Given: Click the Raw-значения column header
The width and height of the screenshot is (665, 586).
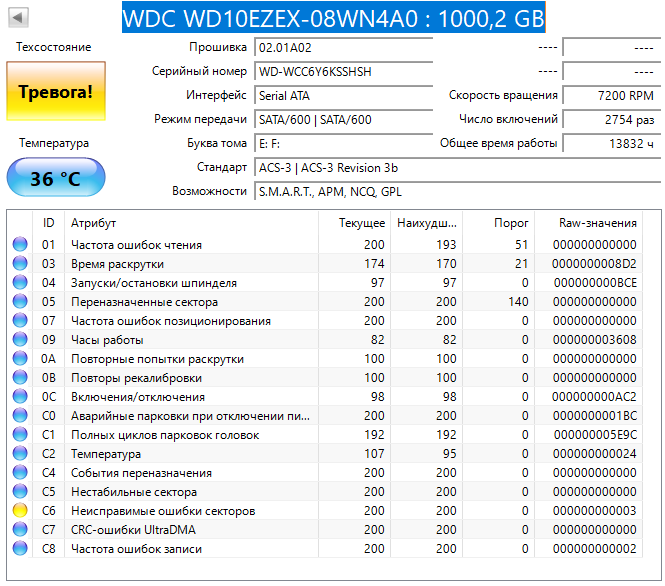Looking at the screenshot, I should click(x=589, y=223).
